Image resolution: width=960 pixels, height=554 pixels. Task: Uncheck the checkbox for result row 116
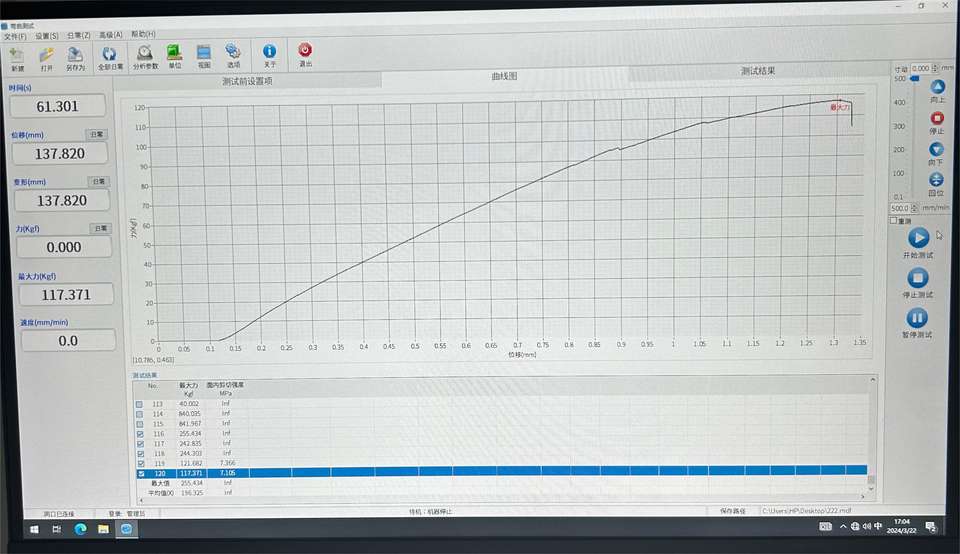[x=140, y=434]
